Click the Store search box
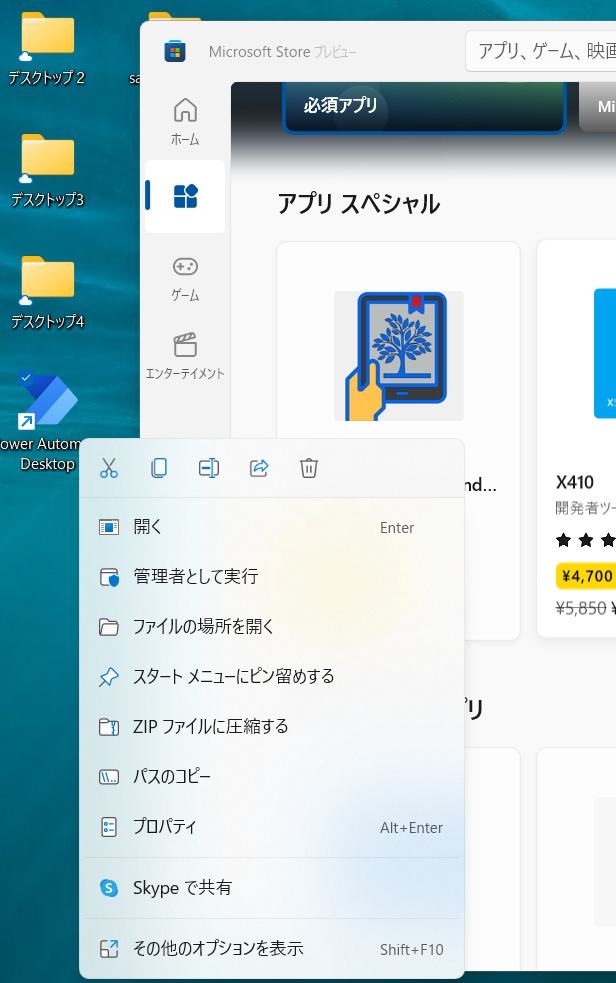 (x=540, y=51)
